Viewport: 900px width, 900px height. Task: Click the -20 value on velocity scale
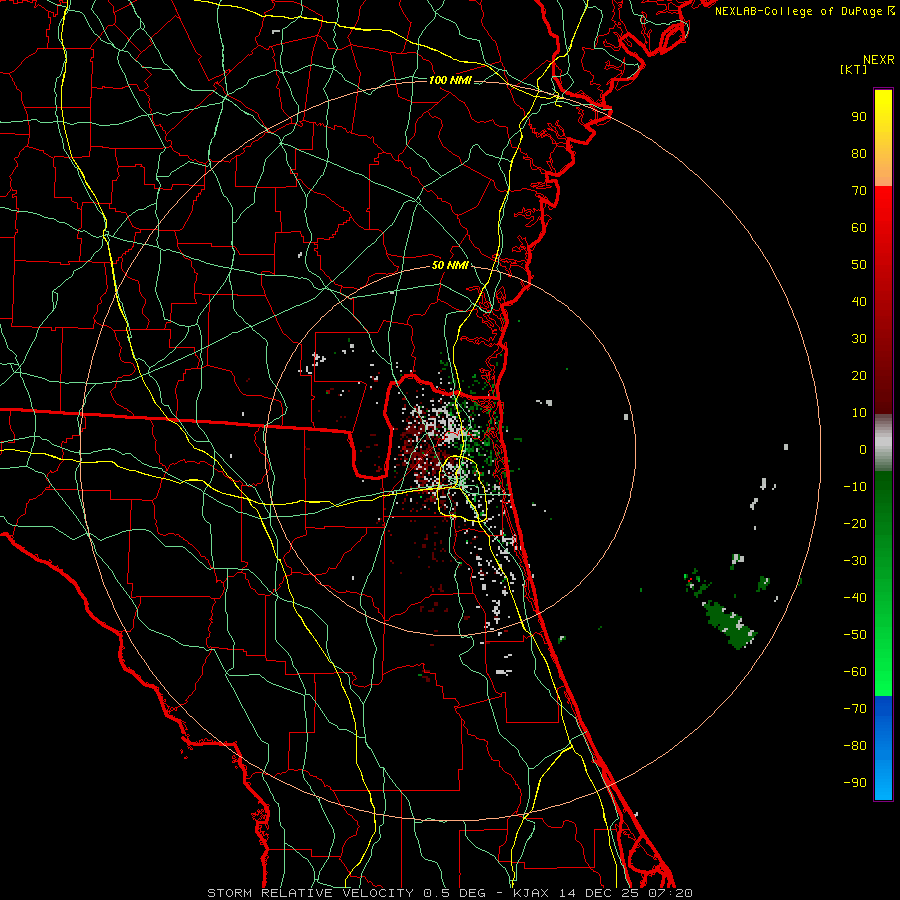click(855, 524)
